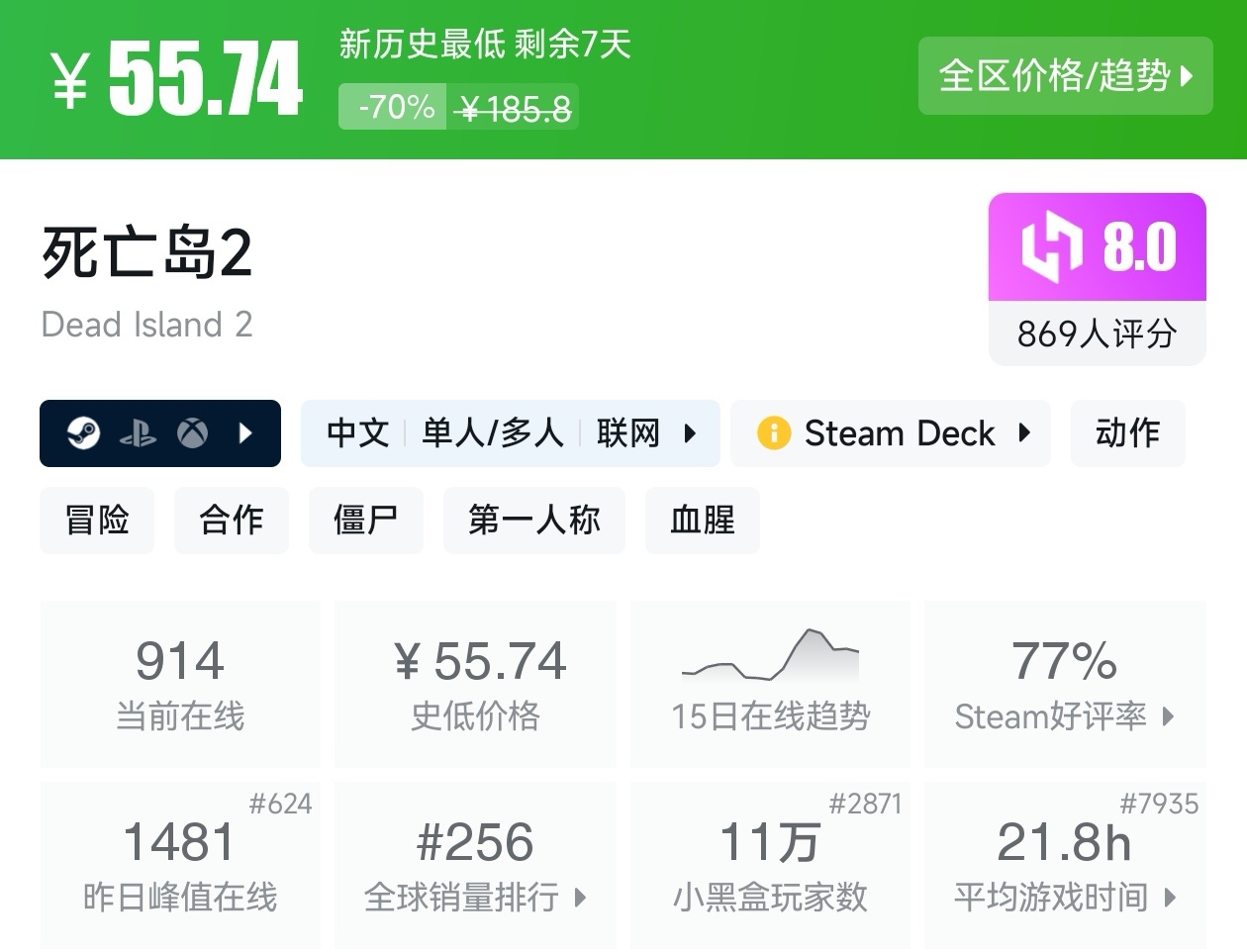Expand the language and multiplayer details arrow
Screen dimensions: 1247x952
pos(691,433)
